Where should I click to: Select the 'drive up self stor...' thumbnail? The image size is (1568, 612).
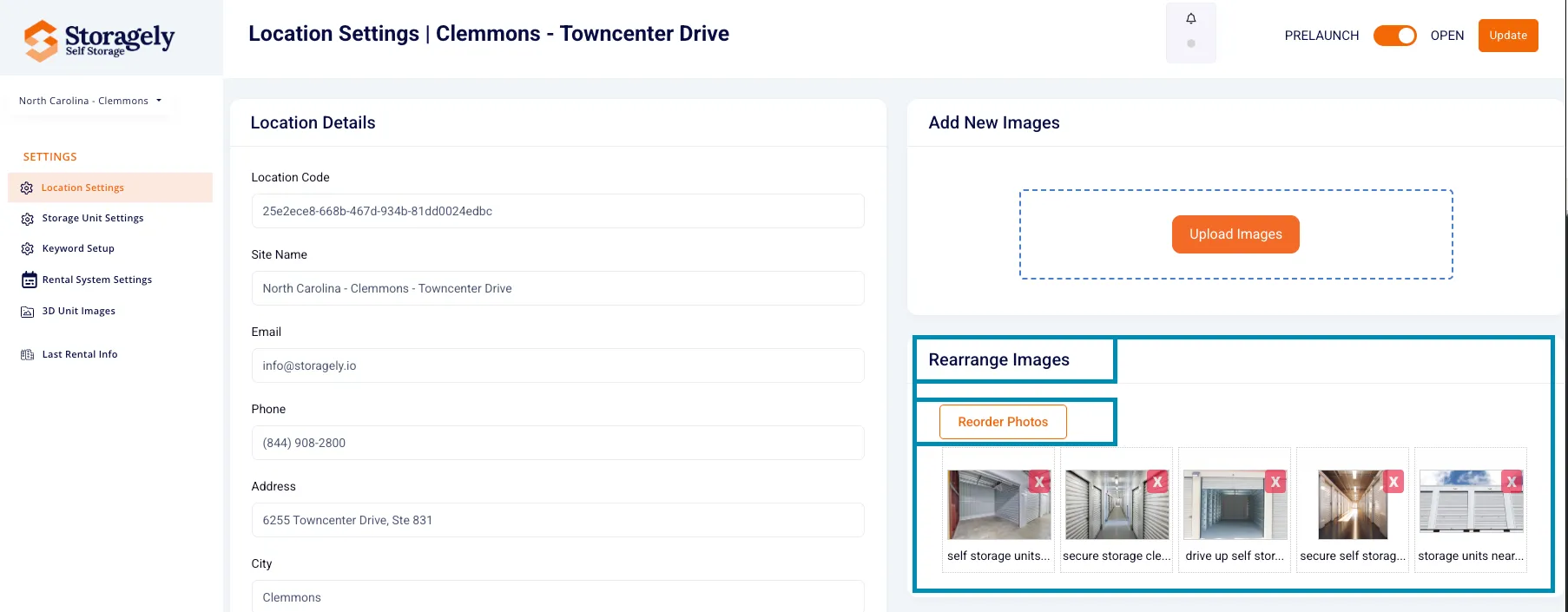click(x=1235, y=505)
